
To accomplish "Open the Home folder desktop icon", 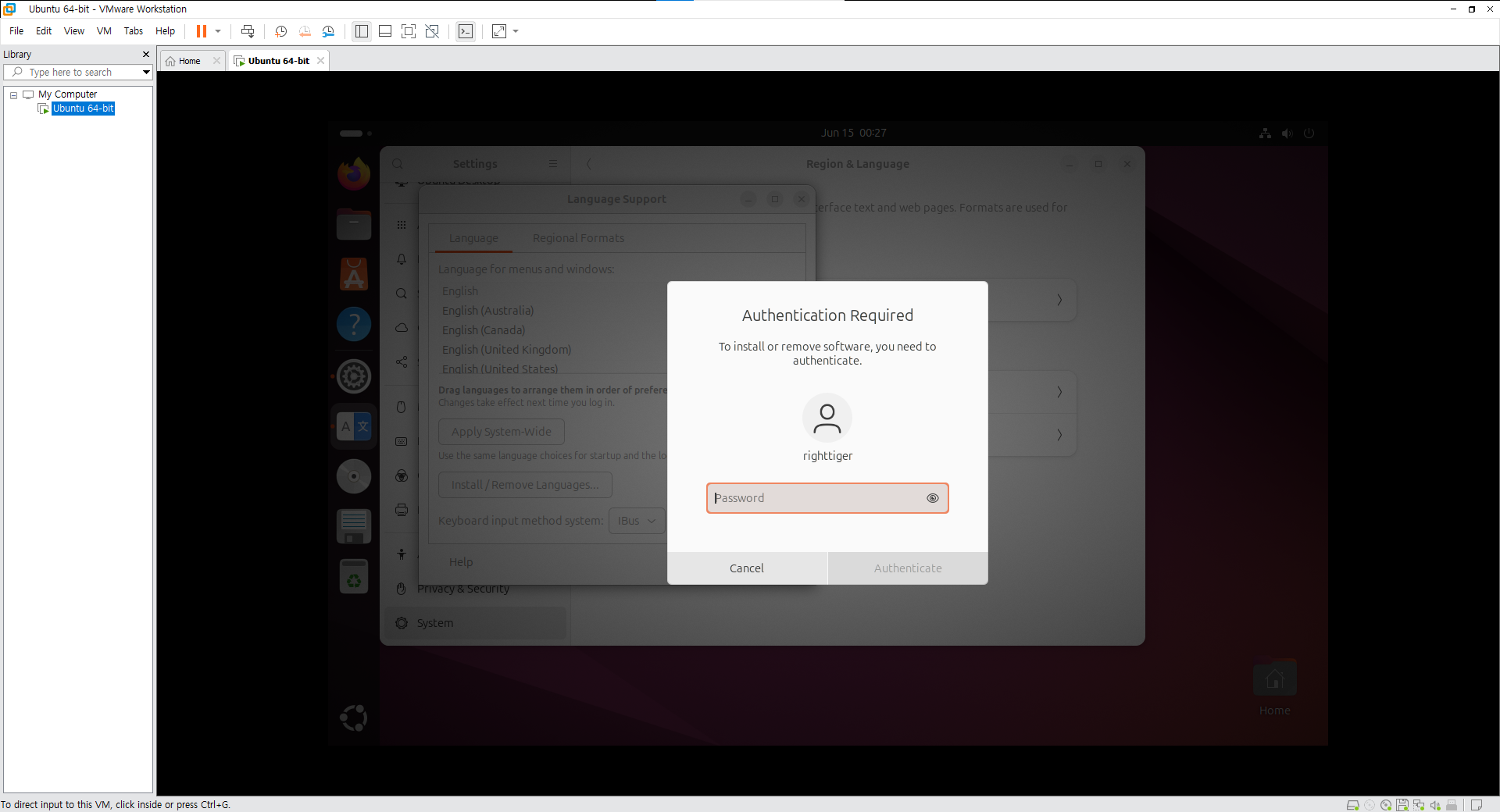I will click(1275, 689).
